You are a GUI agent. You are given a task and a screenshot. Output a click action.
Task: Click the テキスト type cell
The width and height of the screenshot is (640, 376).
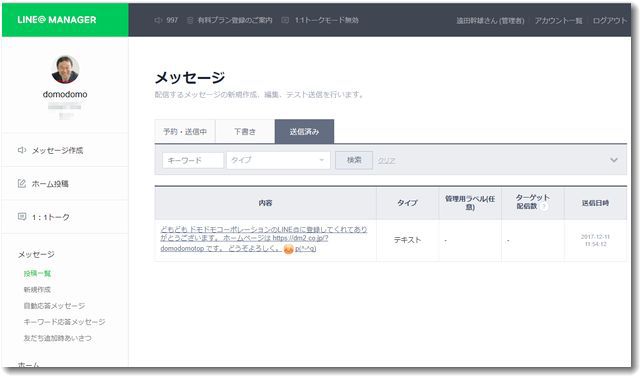tap(407, 240)
